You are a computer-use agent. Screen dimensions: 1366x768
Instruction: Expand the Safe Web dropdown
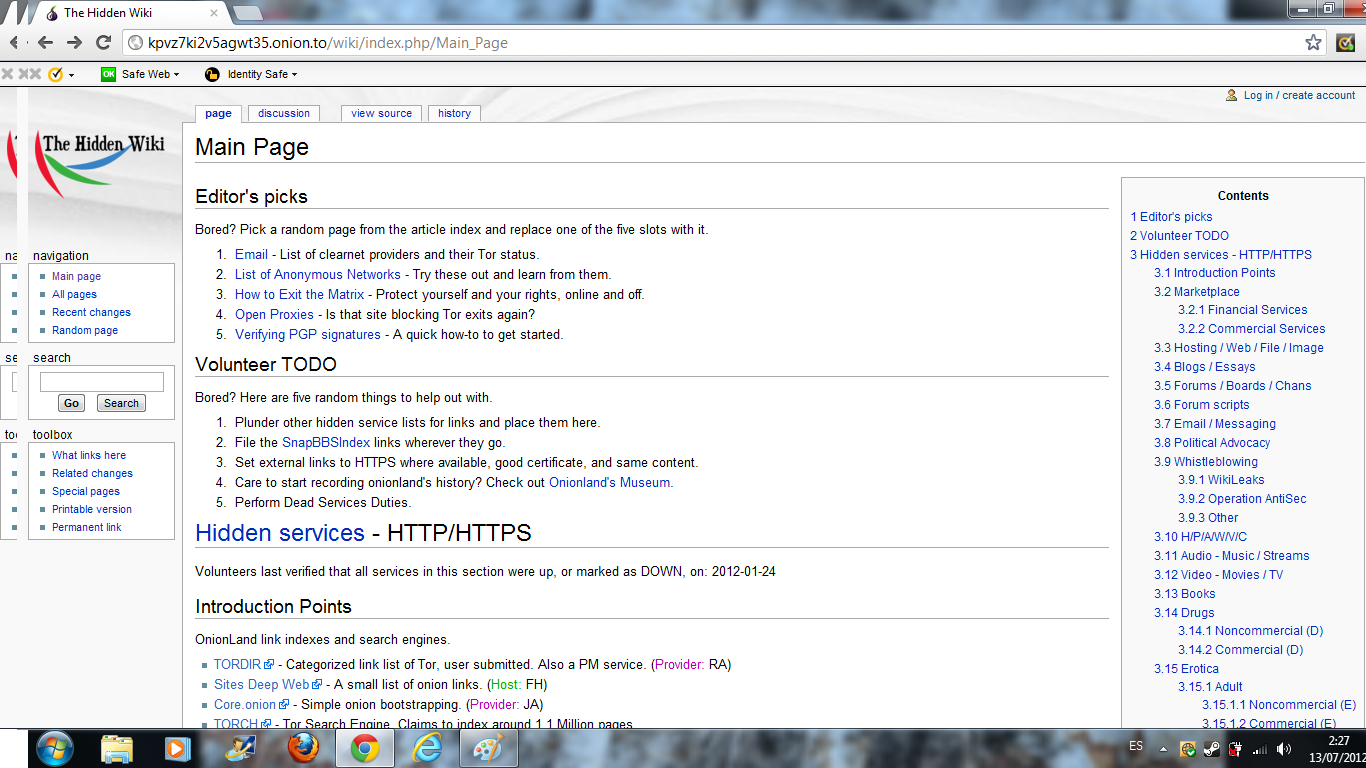(177, 75)
